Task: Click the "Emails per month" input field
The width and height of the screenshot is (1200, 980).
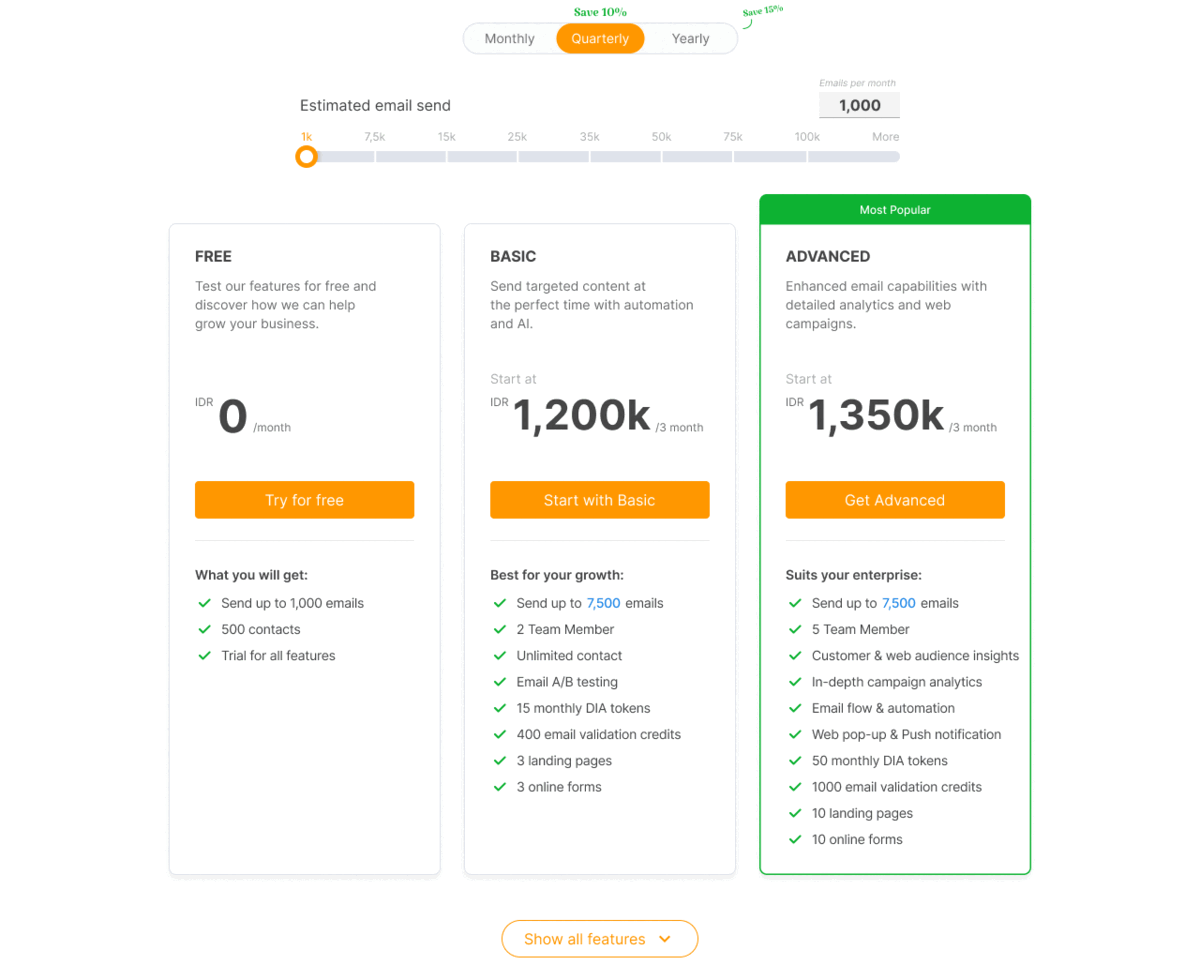Action: [858, 105]
